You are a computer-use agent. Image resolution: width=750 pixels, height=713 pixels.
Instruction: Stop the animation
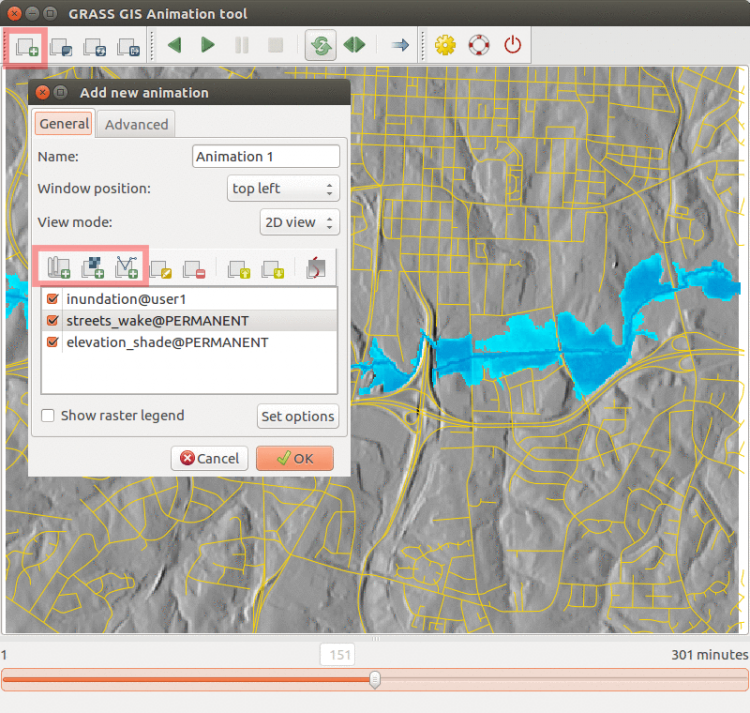[276, 45]
